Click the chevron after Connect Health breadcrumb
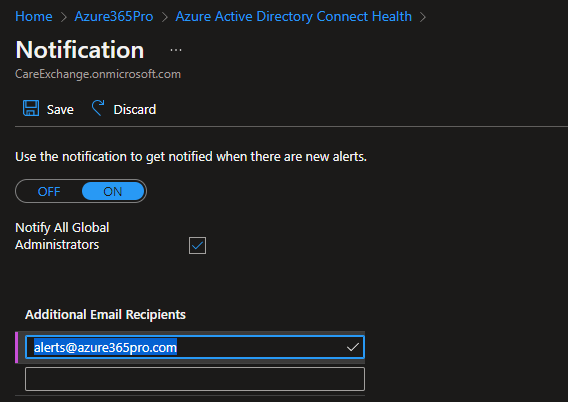Image resolution: width=568 pixels, height=402 pixels. tap(423, 17)
